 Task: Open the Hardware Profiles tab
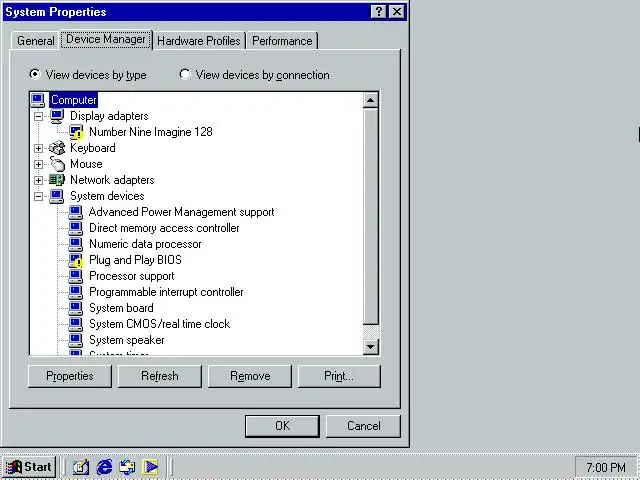199,41
